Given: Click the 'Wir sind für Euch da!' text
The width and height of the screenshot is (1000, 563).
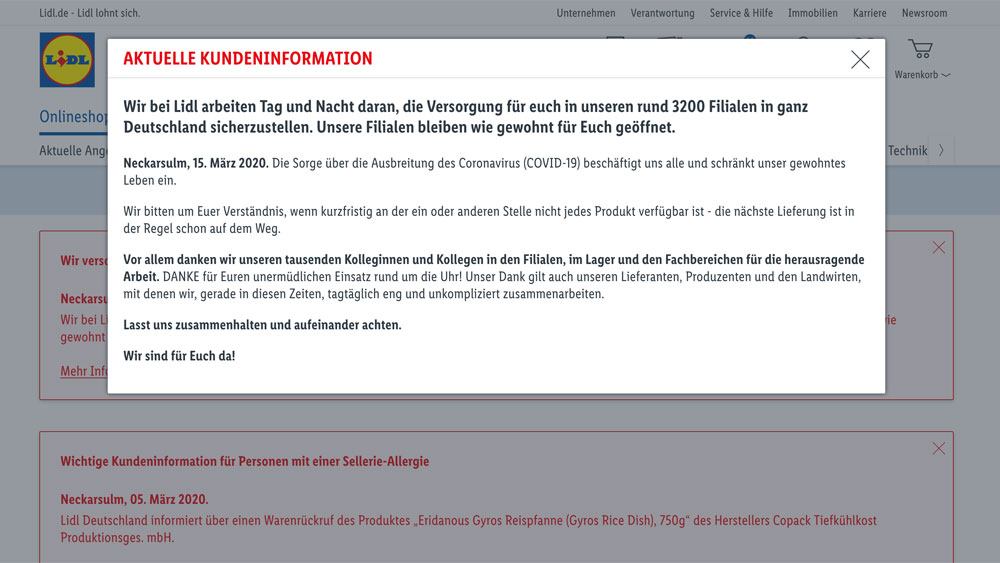Looking at the screenshot, I should point(179,356).
